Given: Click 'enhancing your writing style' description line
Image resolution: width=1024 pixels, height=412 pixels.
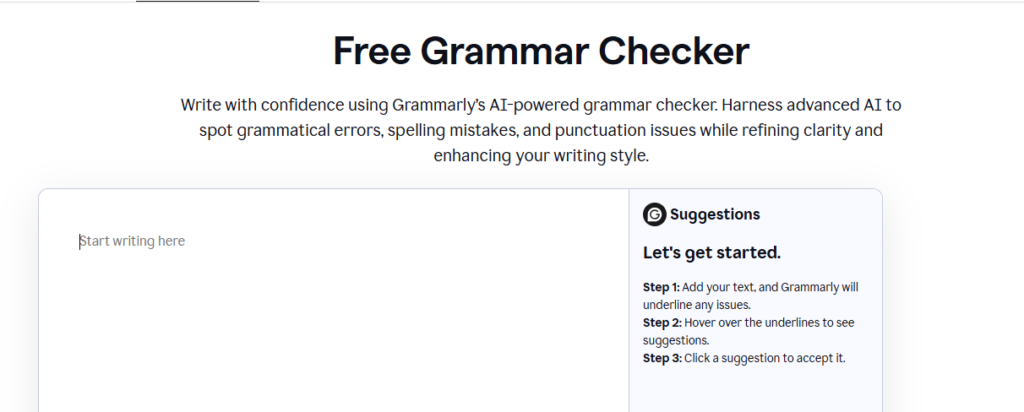Looking at the screenshot, I should [541, 156].
